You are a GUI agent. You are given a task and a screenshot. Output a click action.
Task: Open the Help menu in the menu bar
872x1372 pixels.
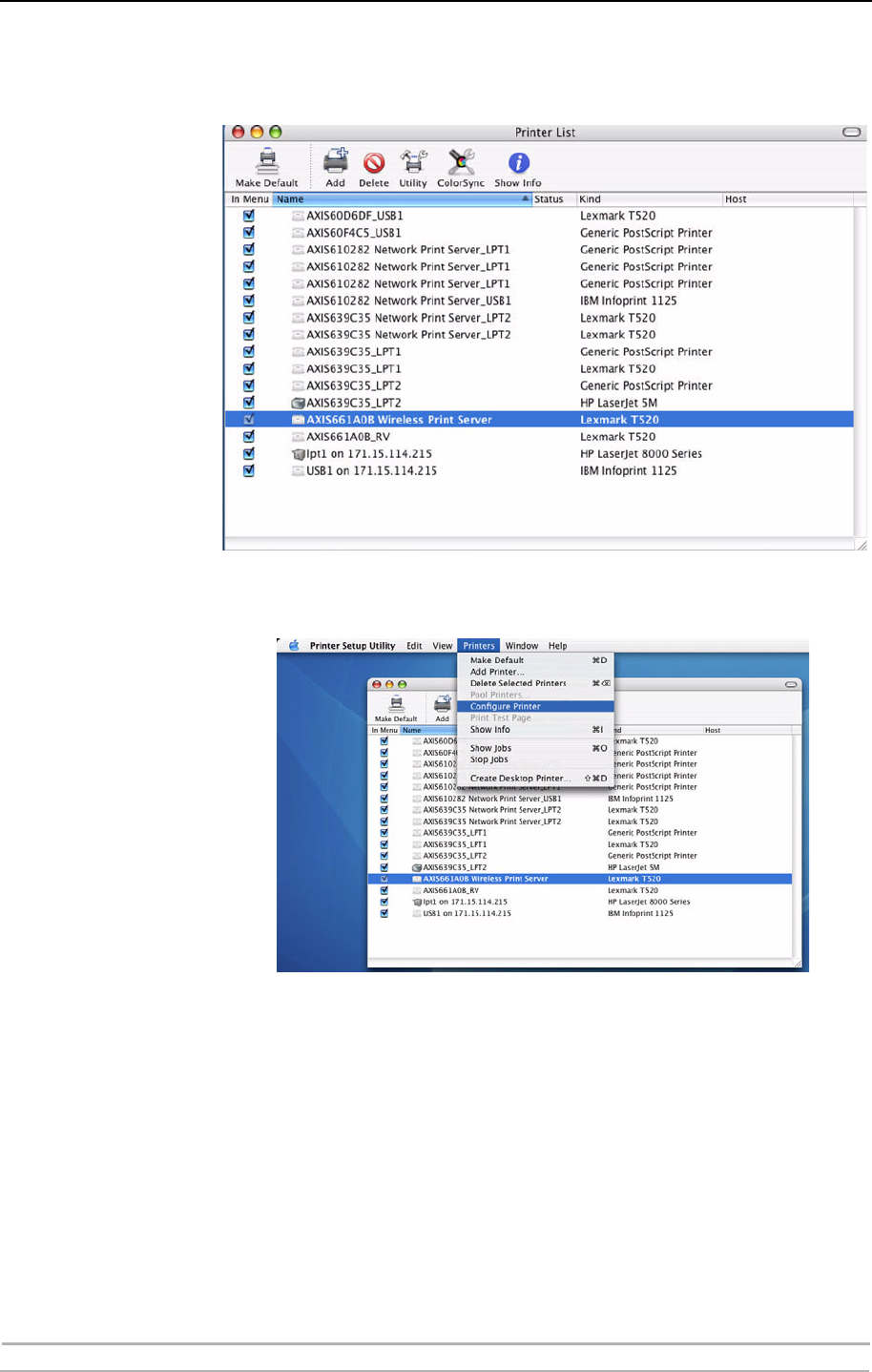pos(558,646)
